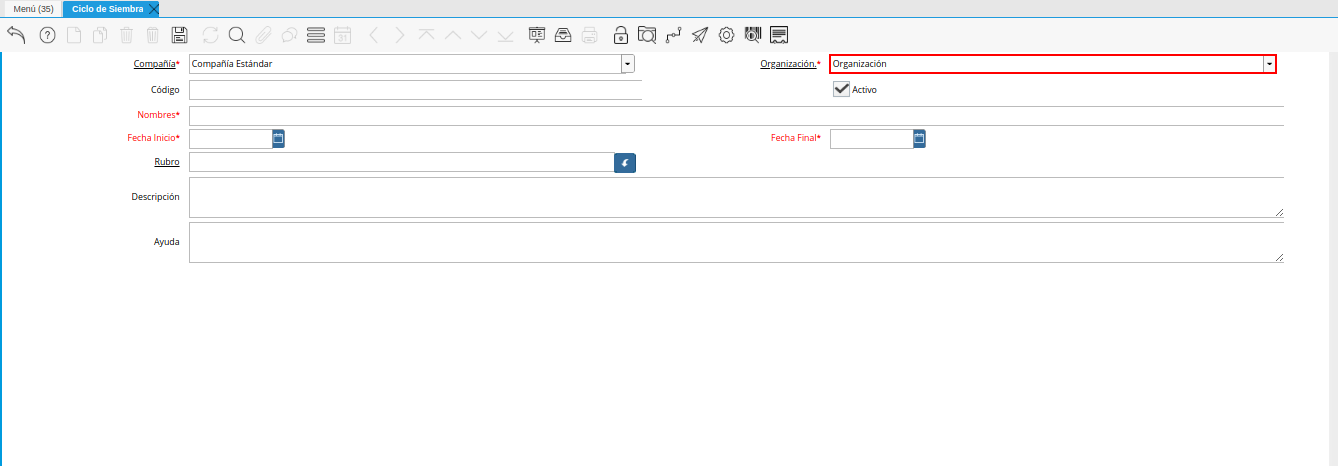Click the Rubro lookup search button

pos(625,162)
